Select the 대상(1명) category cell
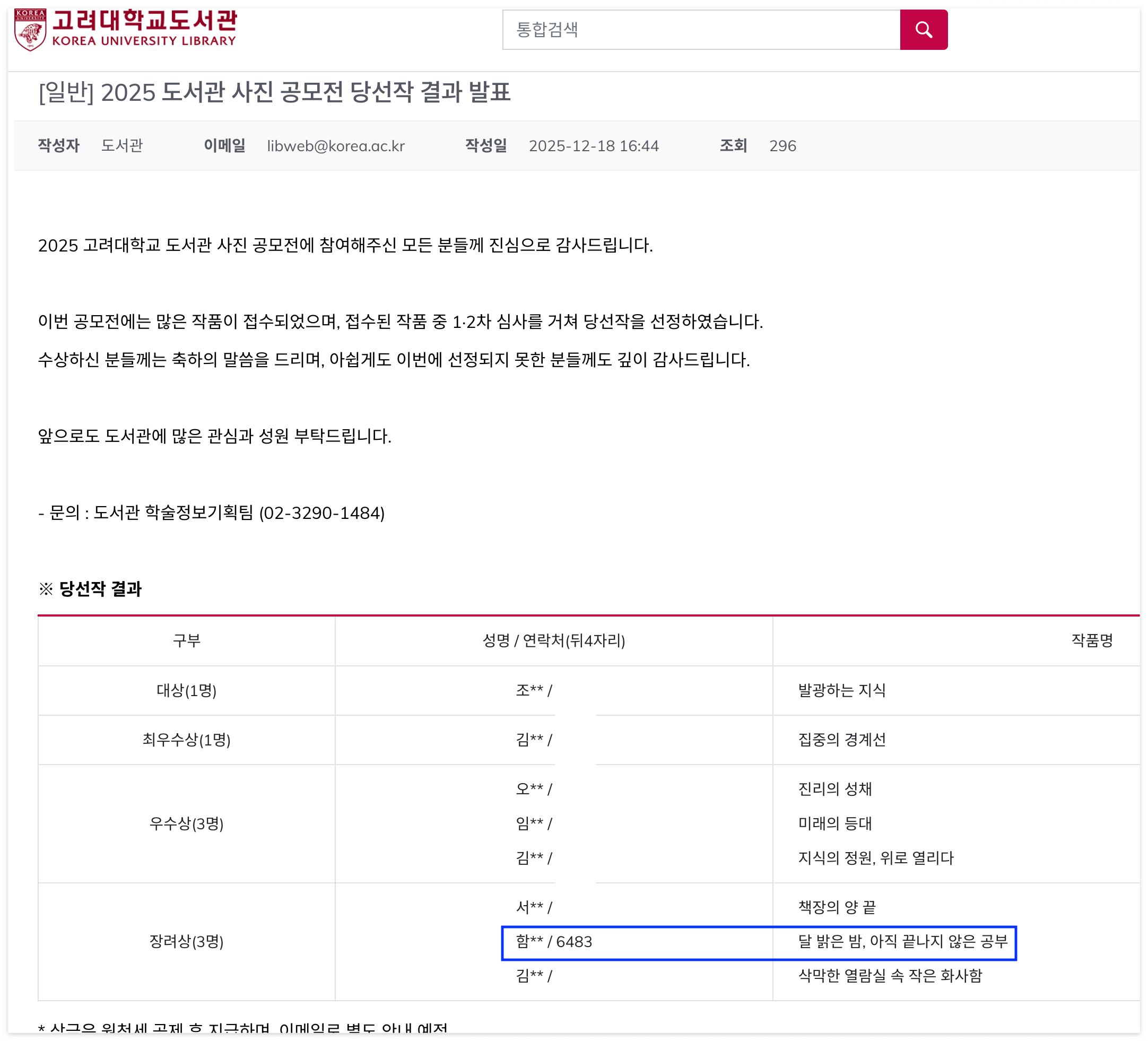Screen dimensions: 1148x1041 [x=186, y=690]
